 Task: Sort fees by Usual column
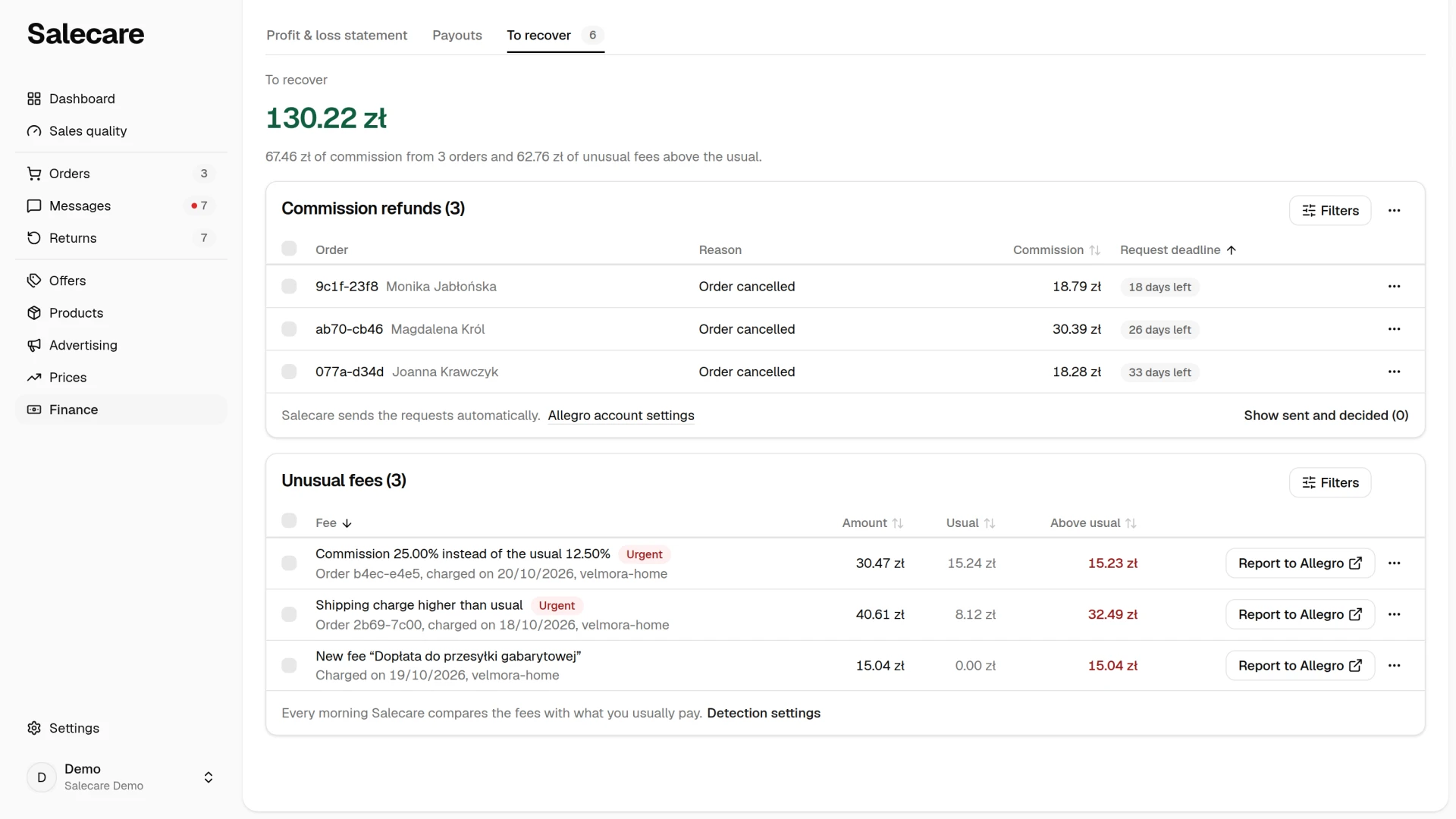(x=971, y=523)
